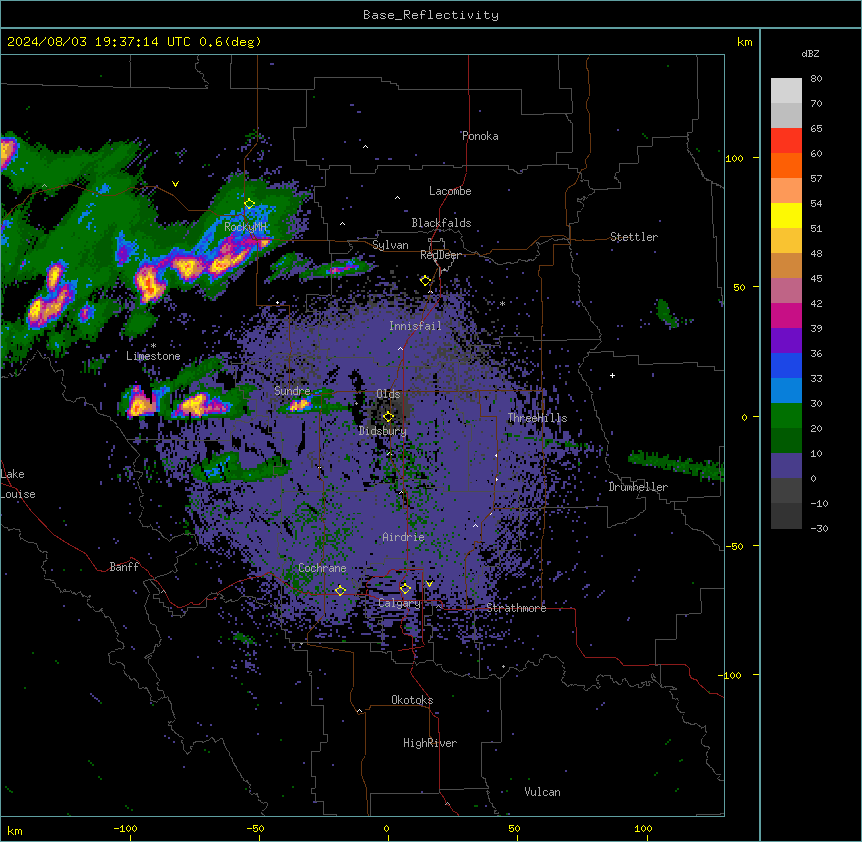Viewport: 862px width, 842px height.
Task: Pick the blue 33-36 dBZ legend swatch
Action: coord(786,365)
